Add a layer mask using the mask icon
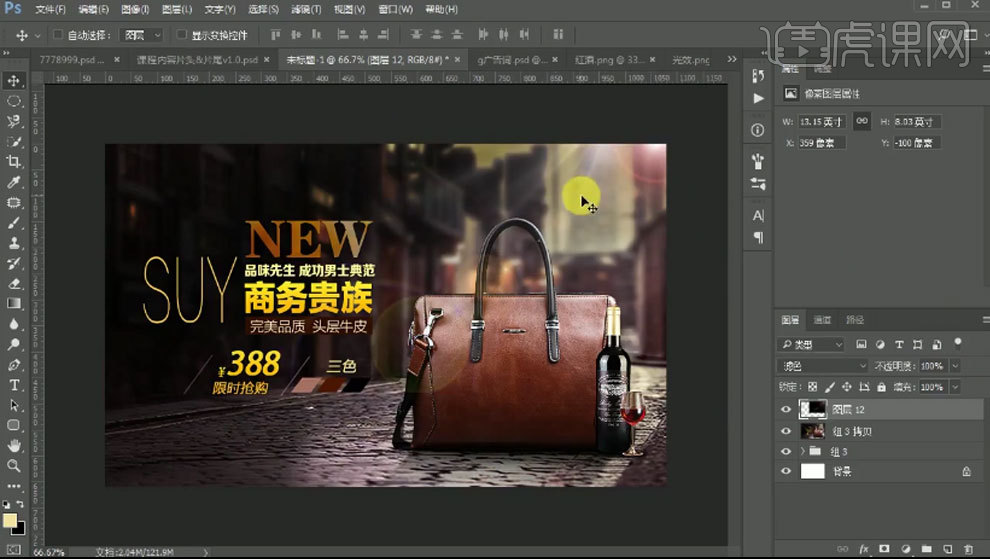 [882, 549]
